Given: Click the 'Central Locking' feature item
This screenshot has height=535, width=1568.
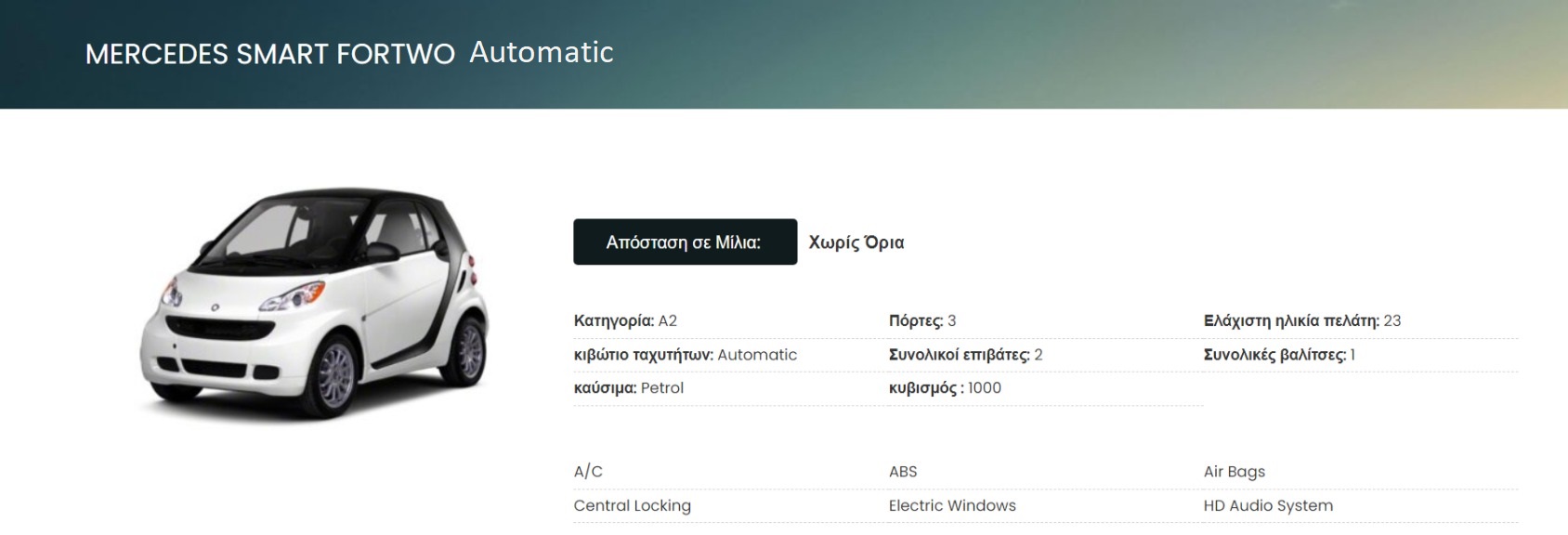Looking at the screenshot, I should click(x=633, y=505).
